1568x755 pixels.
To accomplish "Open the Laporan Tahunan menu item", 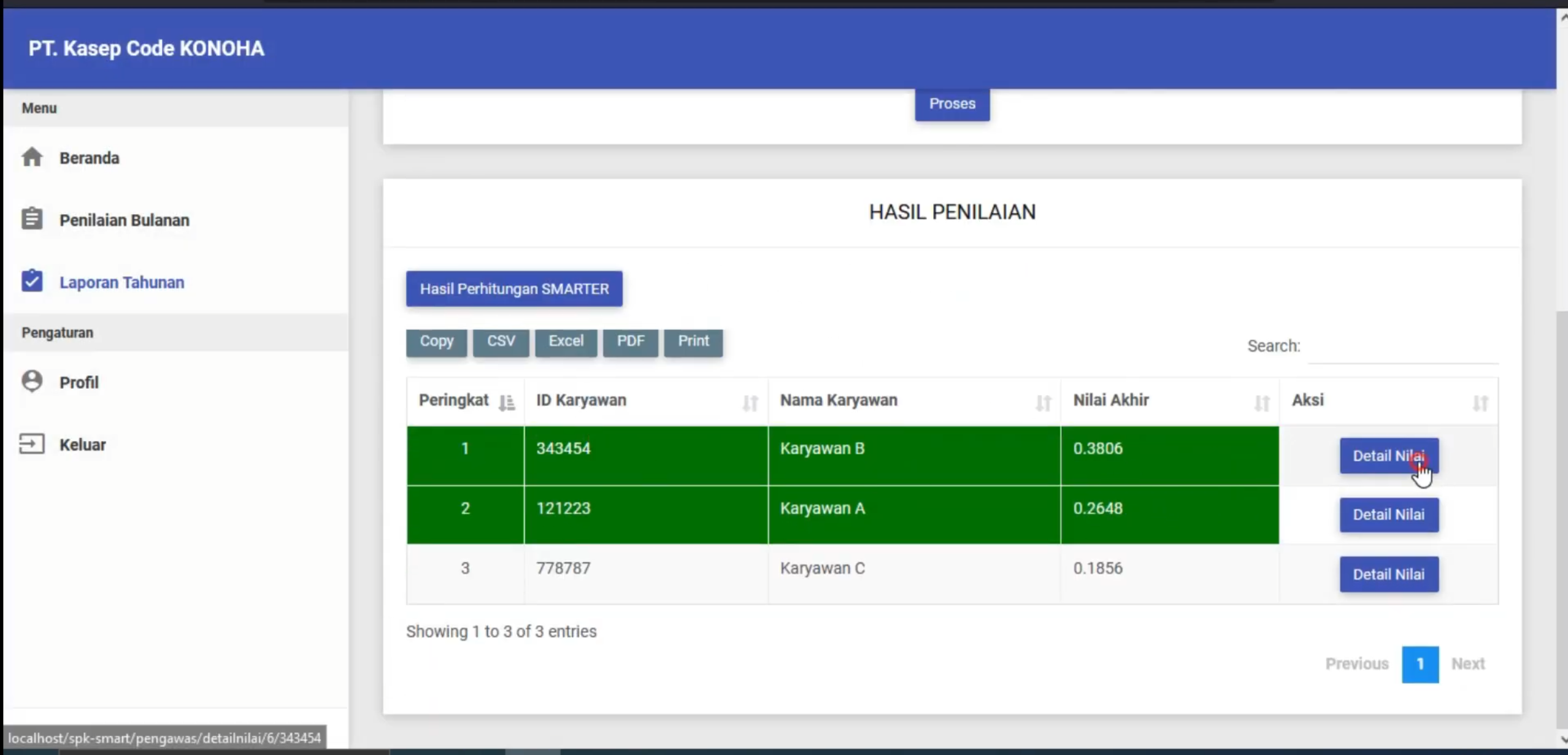I will coord(176,282).
